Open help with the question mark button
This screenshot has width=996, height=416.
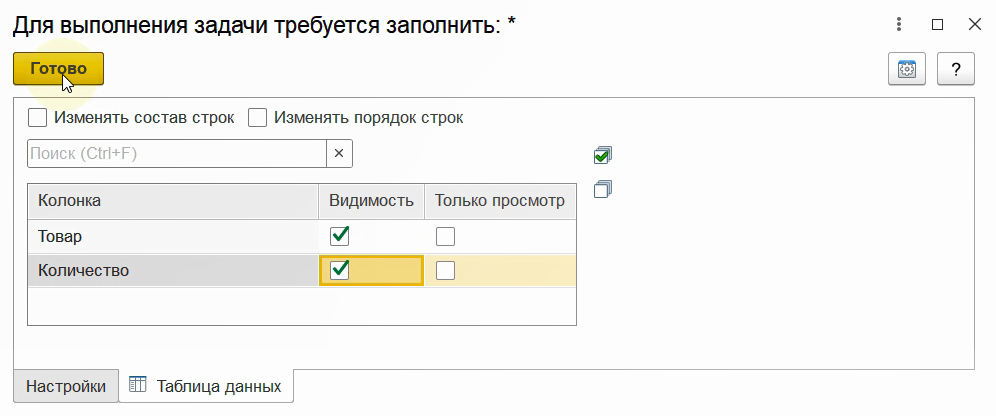point(956,69)
